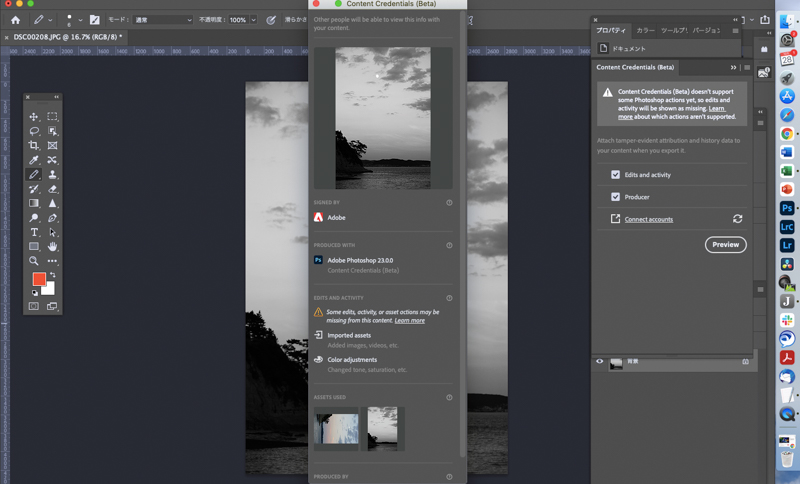Screen dimensions: 800x484
Task: Select the Rectangular Marquee tool
Action: (52, 117)
